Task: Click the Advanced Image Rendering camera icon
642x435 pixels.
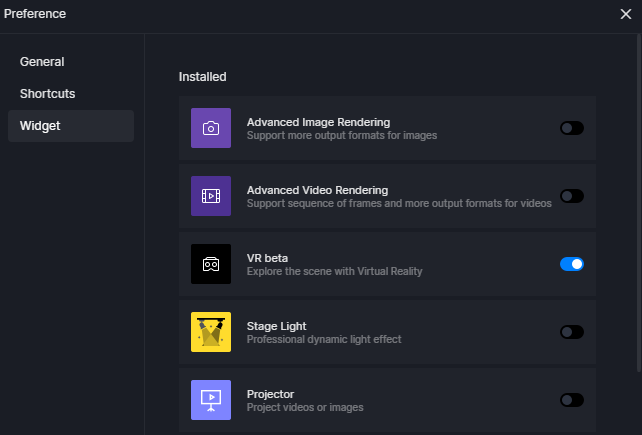Action: 211,128
